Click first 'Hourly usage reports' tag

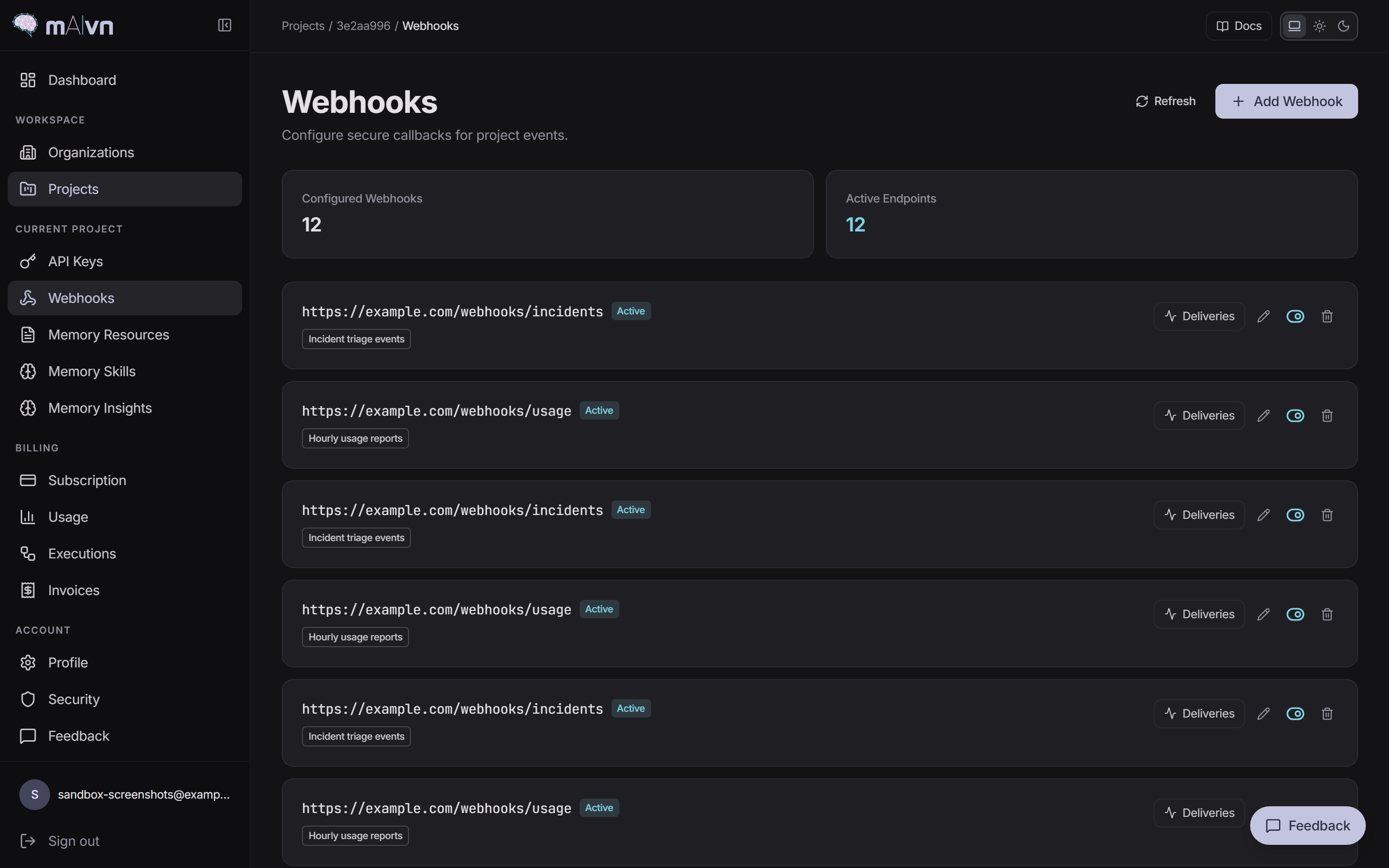[x=355, y=438]
